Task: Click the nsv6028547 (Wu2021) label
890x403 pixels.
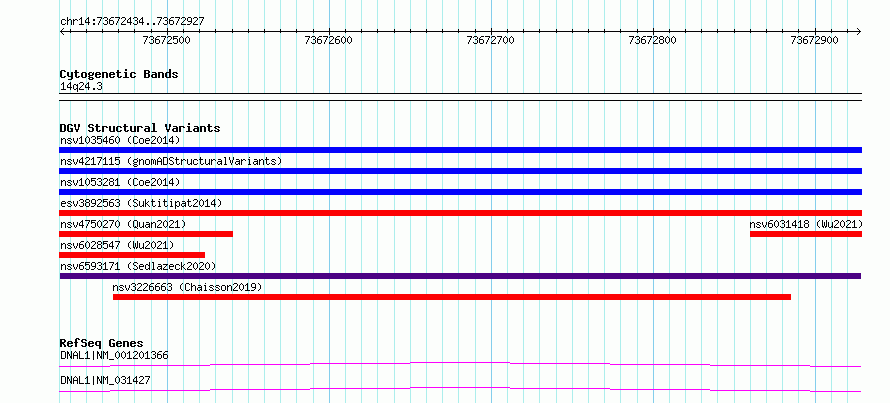Action: pyautogui.click(x=117, y=245)
